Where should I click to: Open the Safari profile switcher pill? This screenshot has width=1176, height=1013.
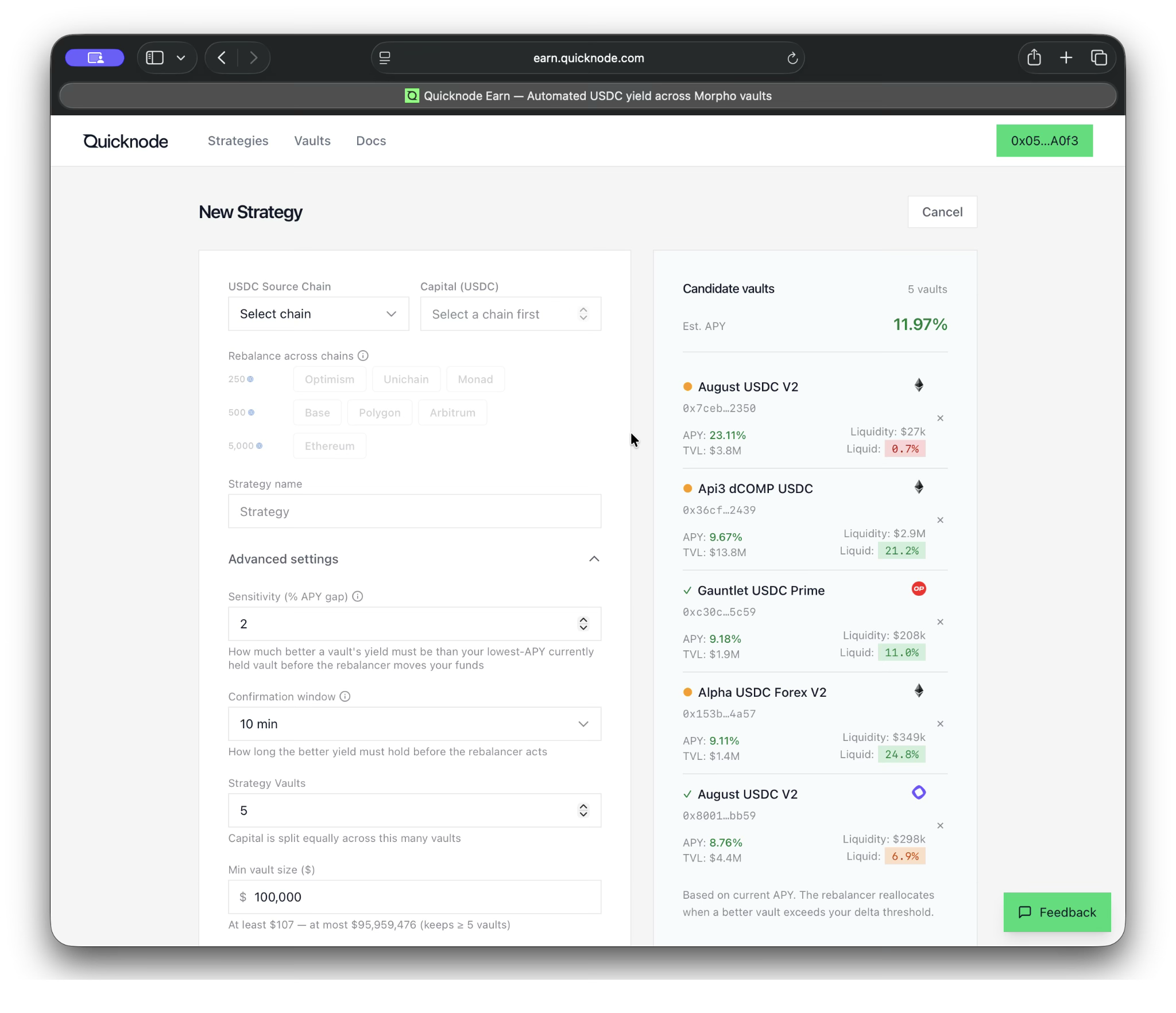94,57
